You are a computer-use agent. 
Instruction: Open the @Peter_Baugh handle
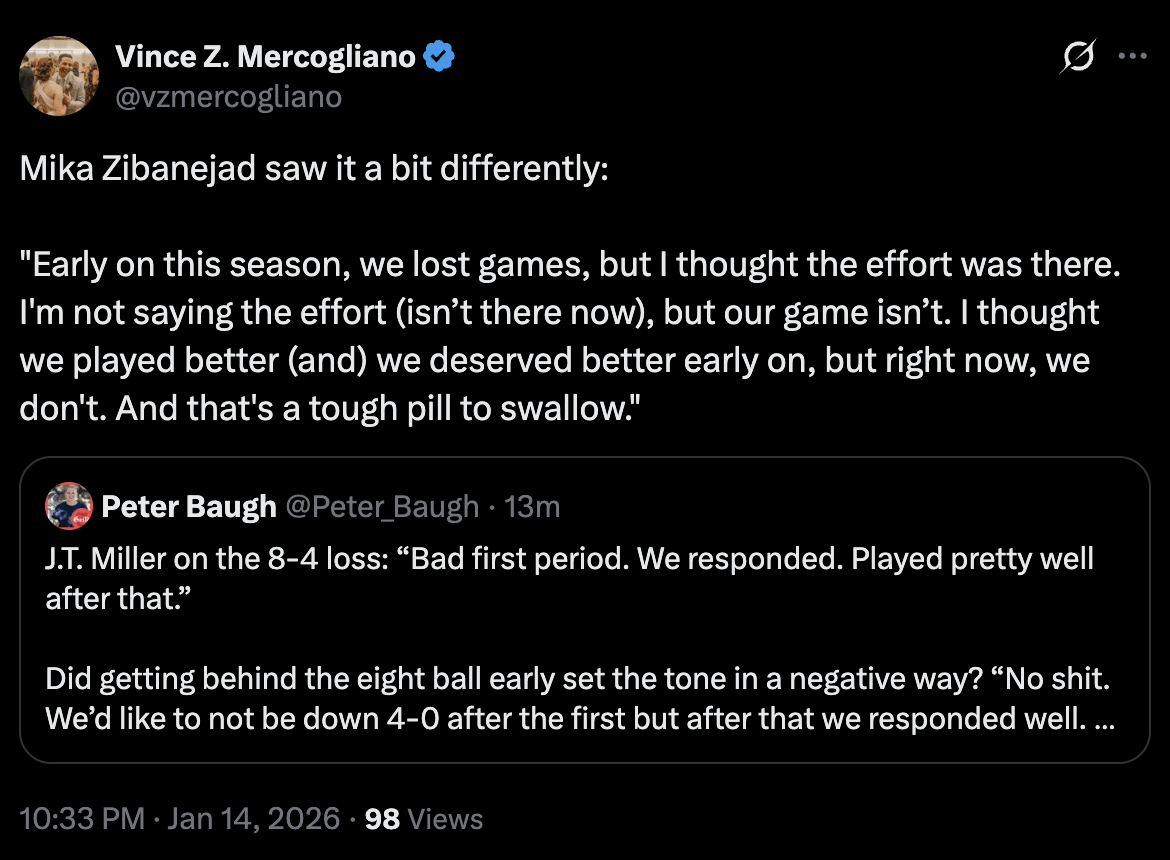(x=383, y=507)
